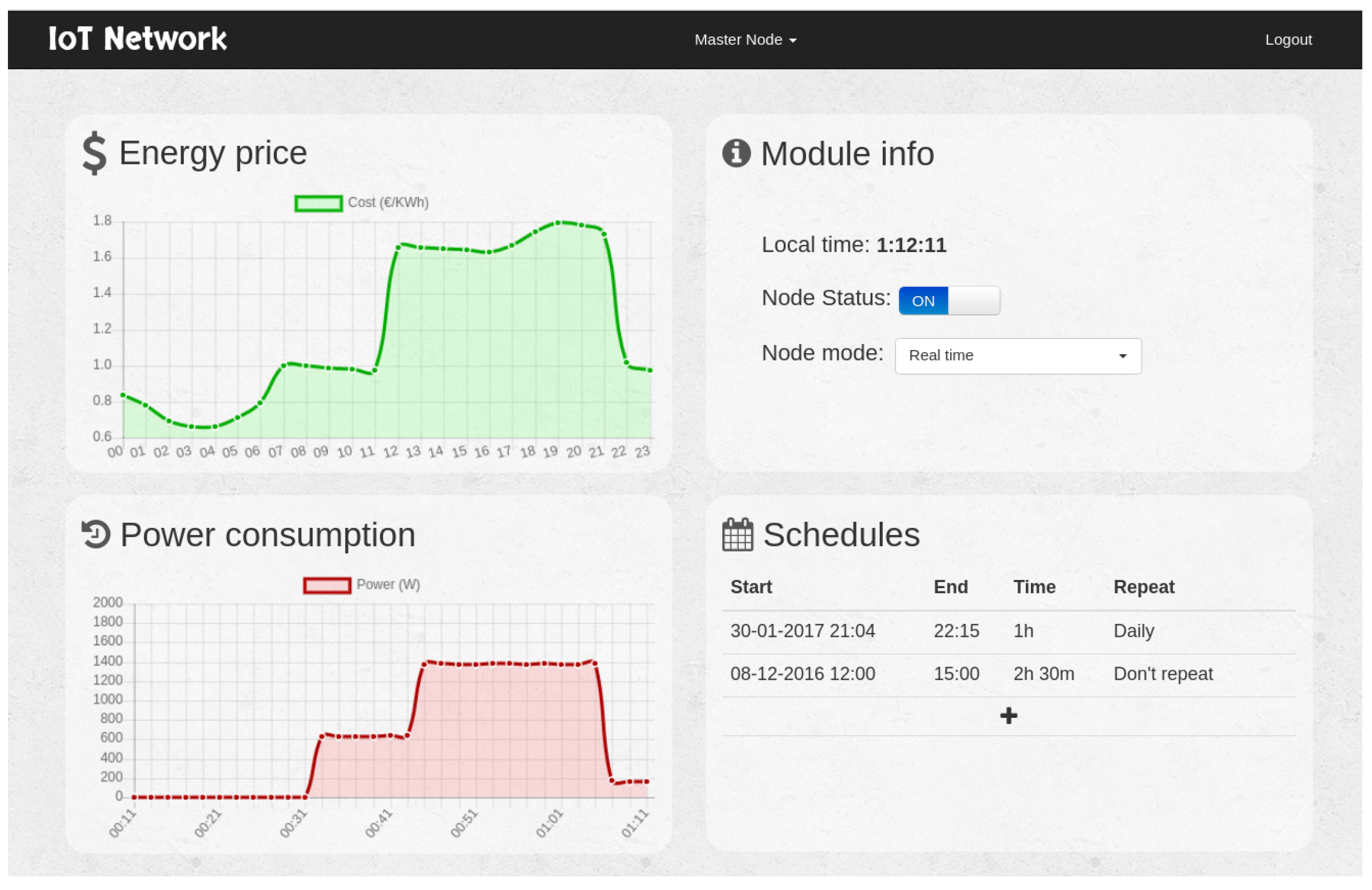This screenshot has height=890, width=1372.
Task: Click the Power consumption heading text
Action: tap(268, 535)
